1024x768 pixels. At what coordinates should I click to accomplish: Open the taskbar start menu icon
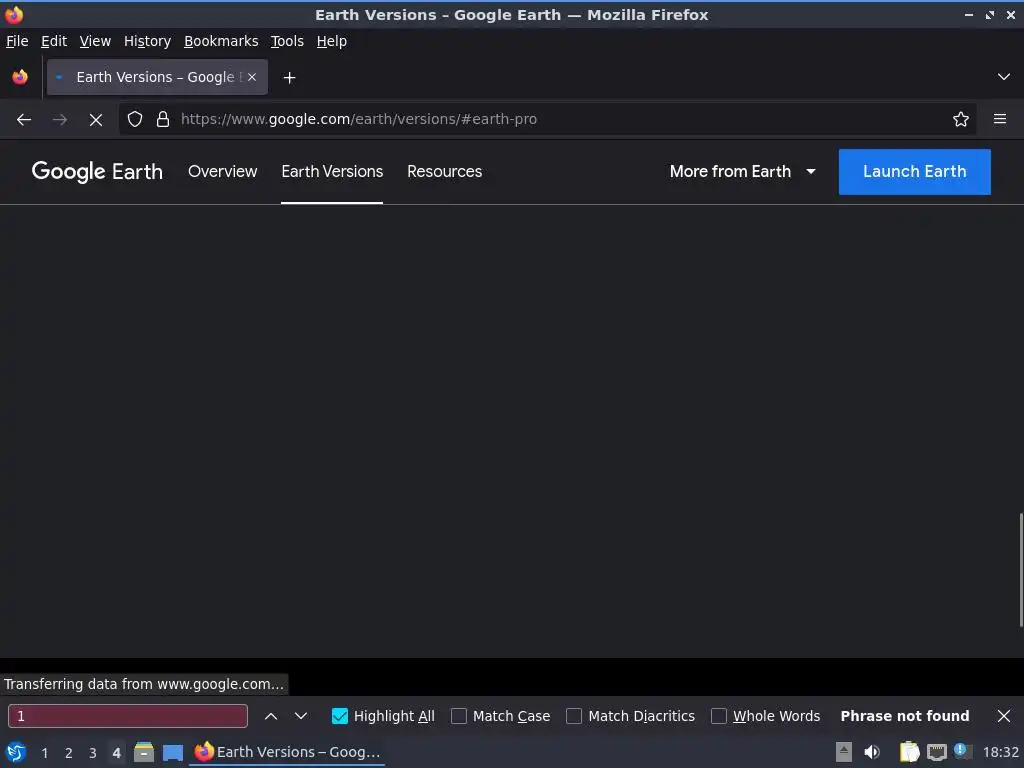16,752
